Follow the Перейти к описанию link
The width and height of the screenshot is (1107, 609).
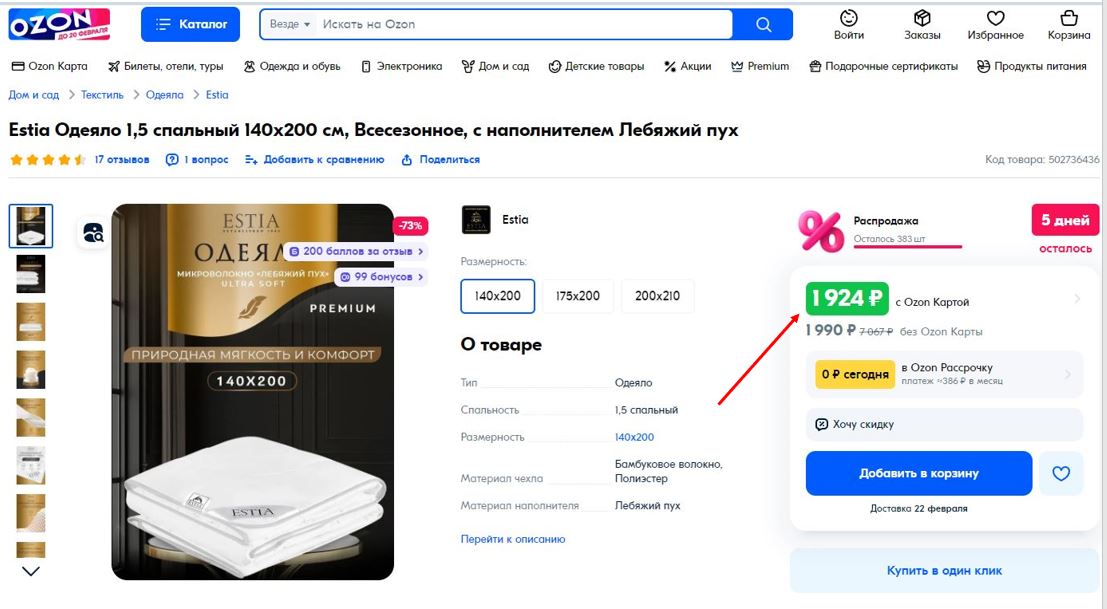(x=513, y=539)
